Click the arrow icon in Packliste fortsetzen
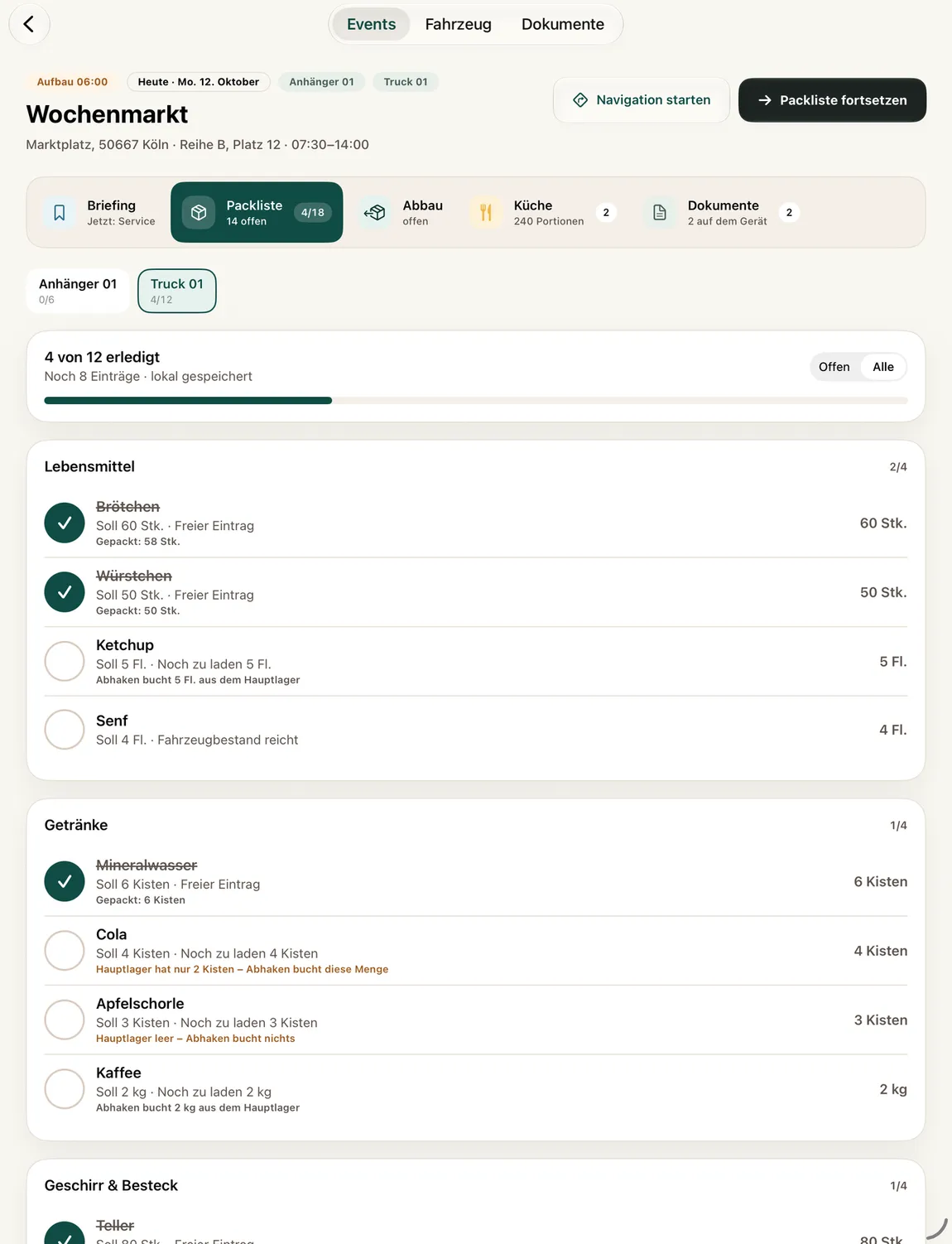The width and height of the screenshot is (952, 1244). (765, 100)
